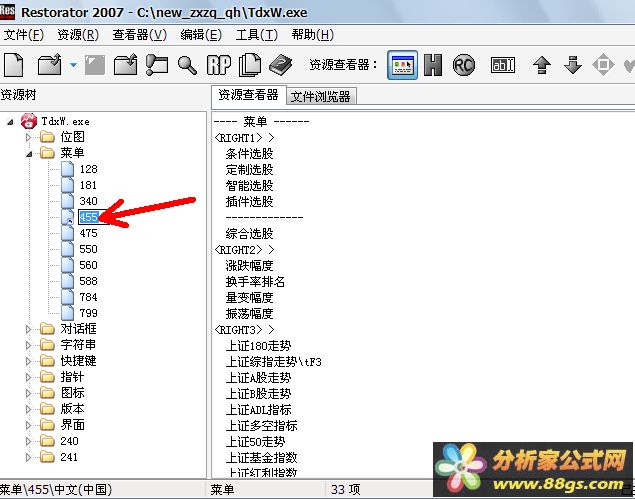The height and width of the screenshot is (499, 635).
Task: Click the 33 项 status bar entry
Action: tap(345, 490)
